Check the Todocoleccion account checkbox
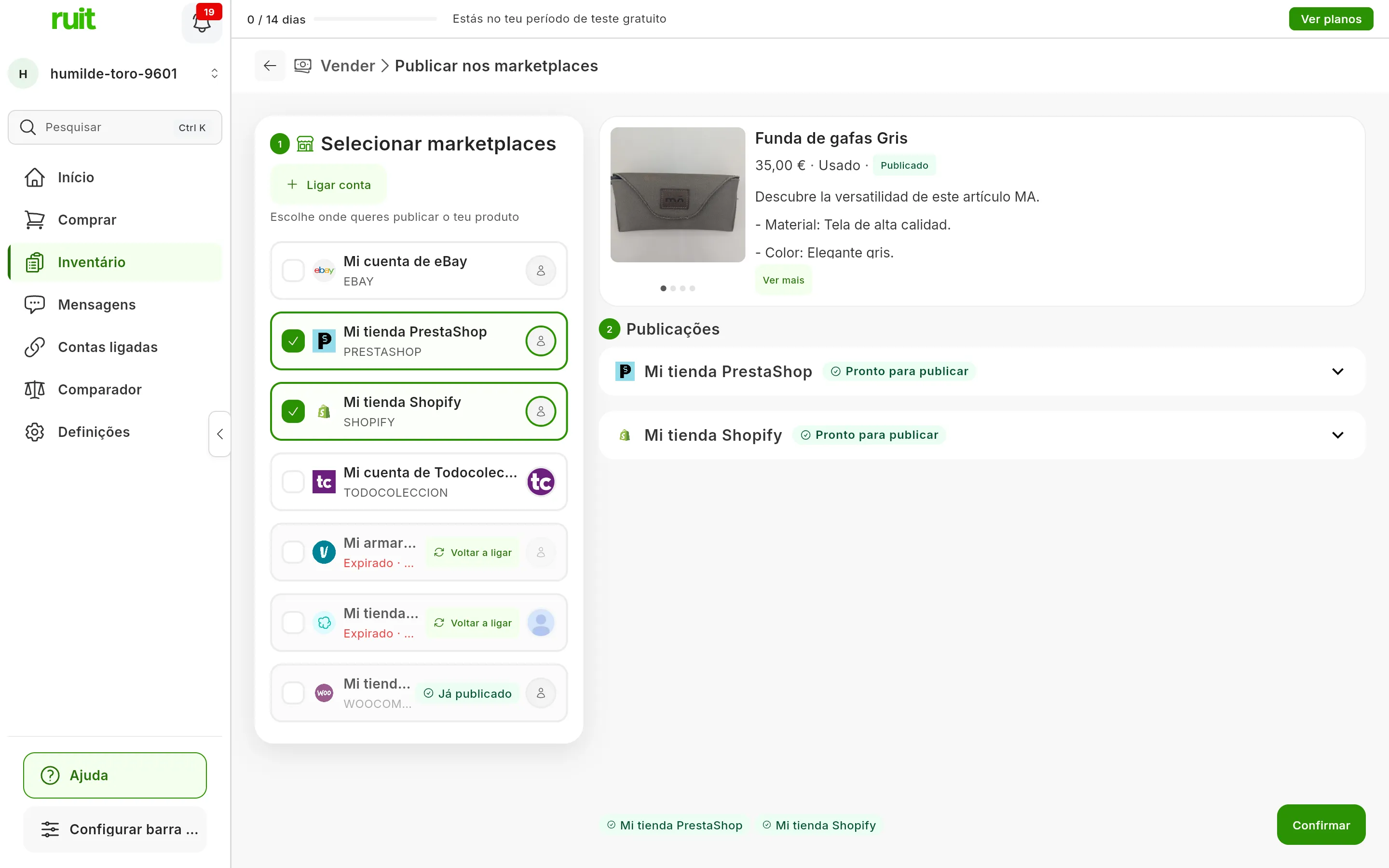Screen dimensions: 1389x868 click(x=293, y=482)
